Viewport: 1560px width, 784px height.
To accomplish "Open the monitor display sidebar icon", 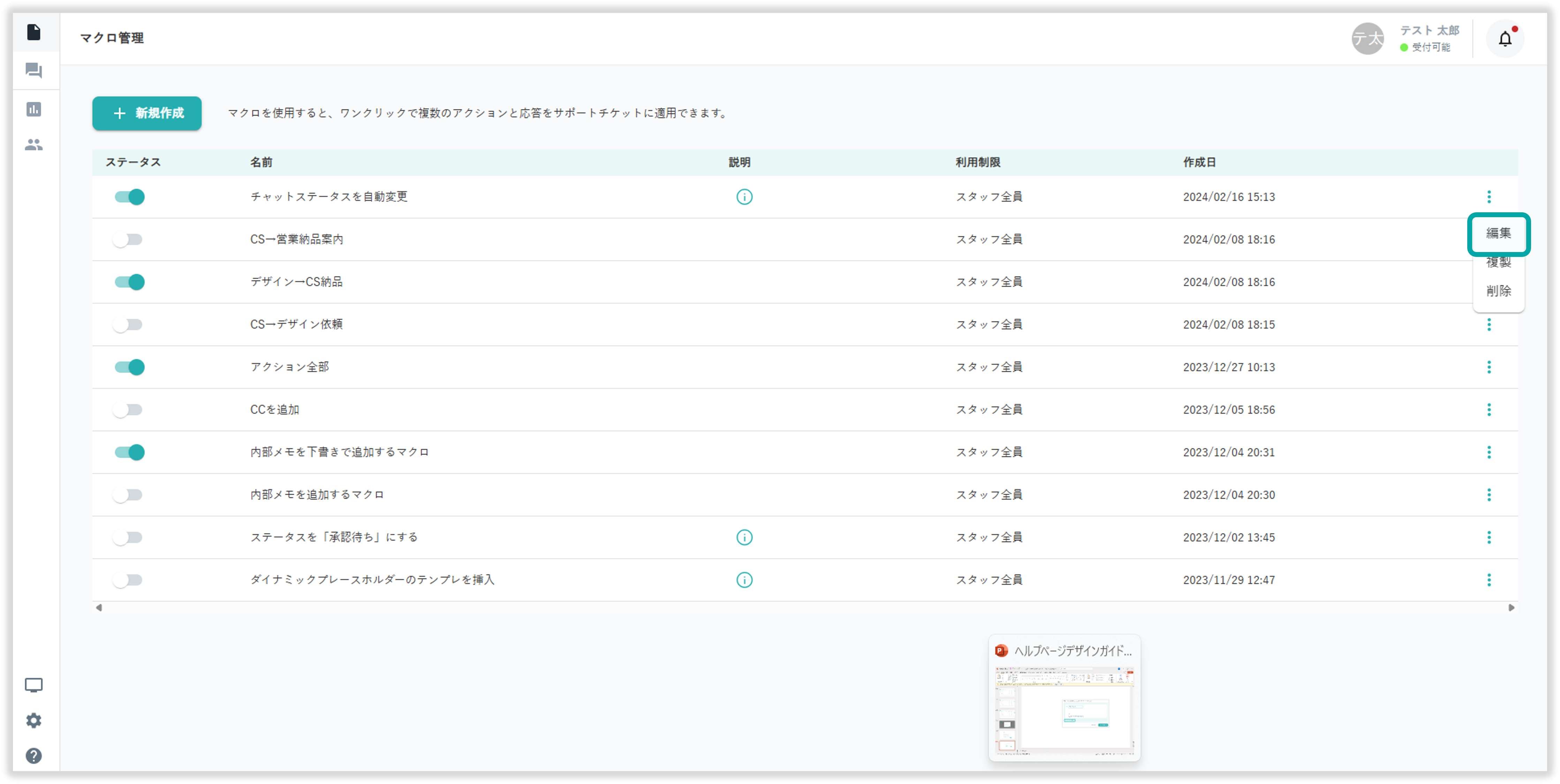I will [34, 685].
